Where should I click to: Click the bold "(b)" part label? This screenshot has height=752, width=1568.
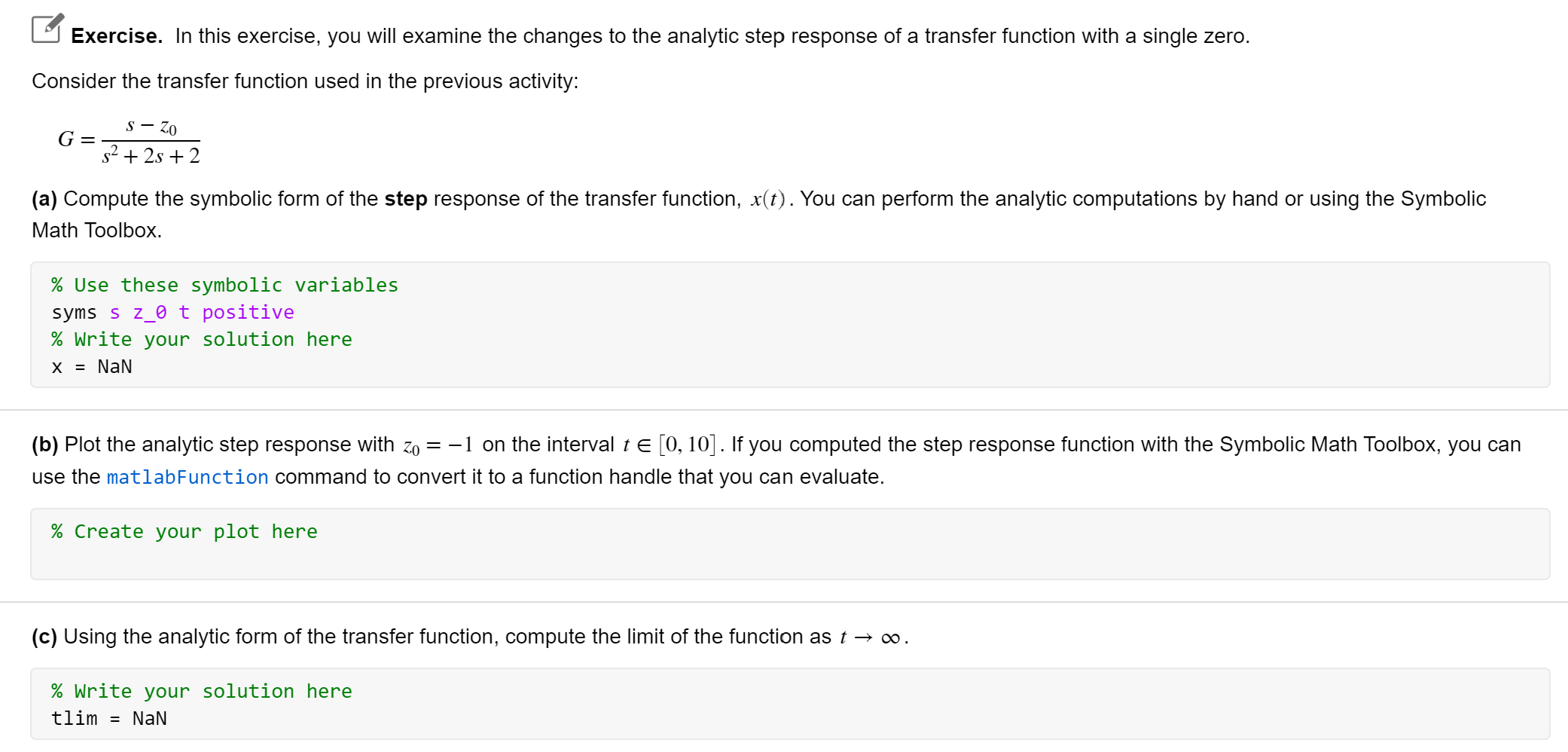[x=44, y=445]
